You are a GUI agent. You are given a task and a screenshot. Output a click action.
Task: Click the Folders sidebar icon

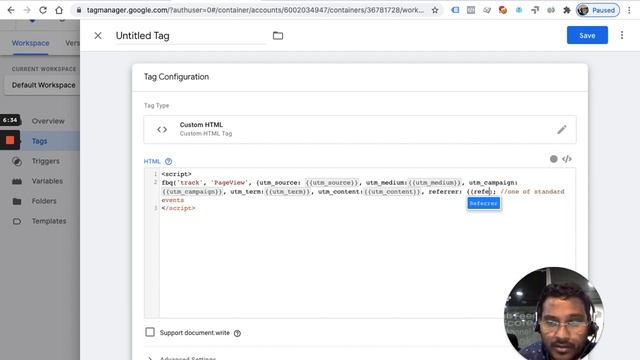tap(17, 201)
